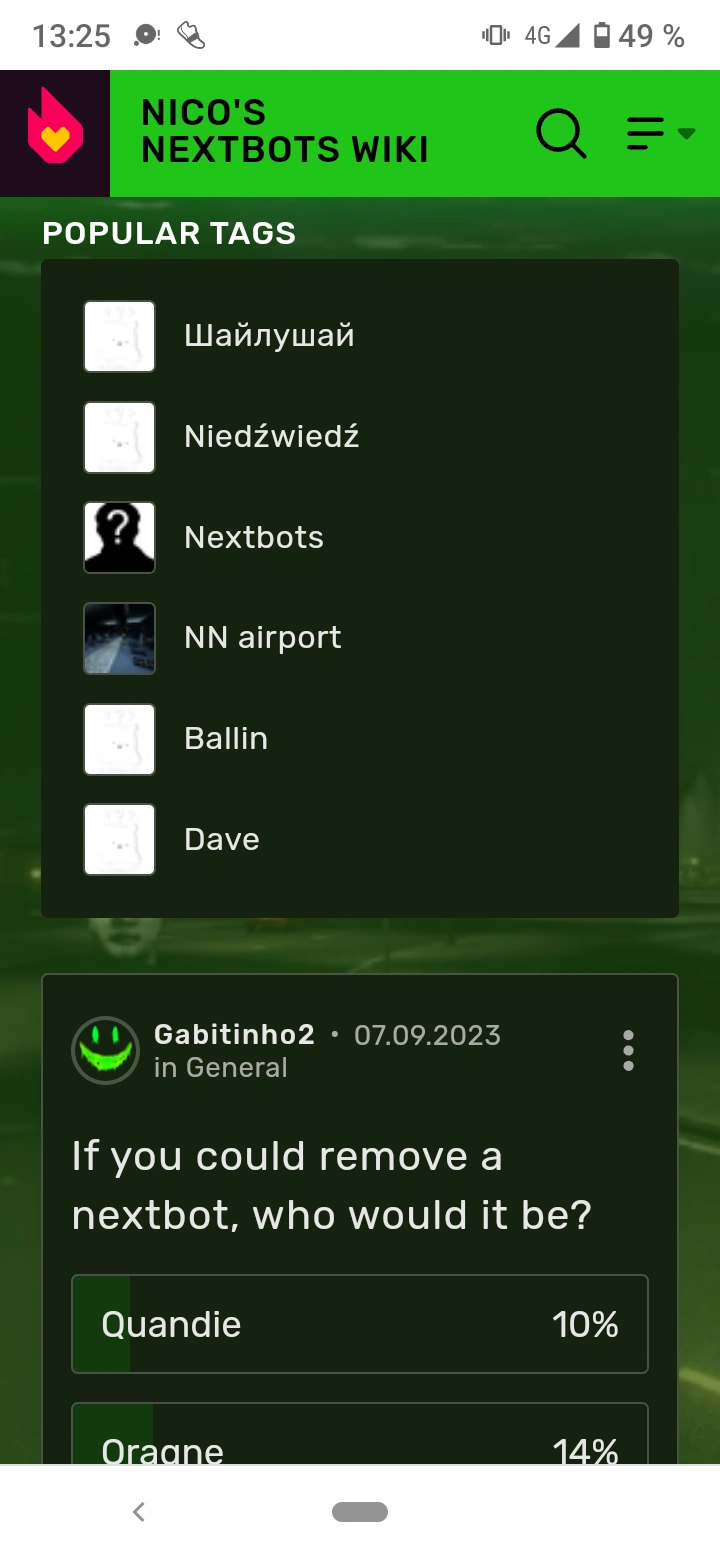Open the Ballin tag
Viewport: 720px width, 1560px height.
pyautogui.click(x=226, y=738)
